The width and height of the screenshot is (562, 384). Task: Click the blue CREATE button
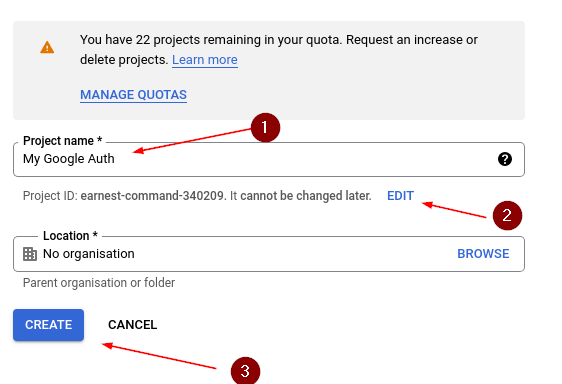(x=48, y=325)
